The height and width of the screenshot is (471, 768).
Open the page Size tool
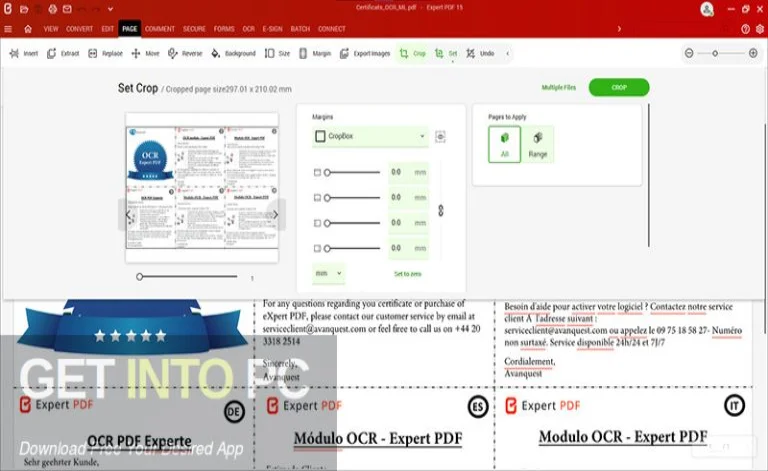point(277,53)
